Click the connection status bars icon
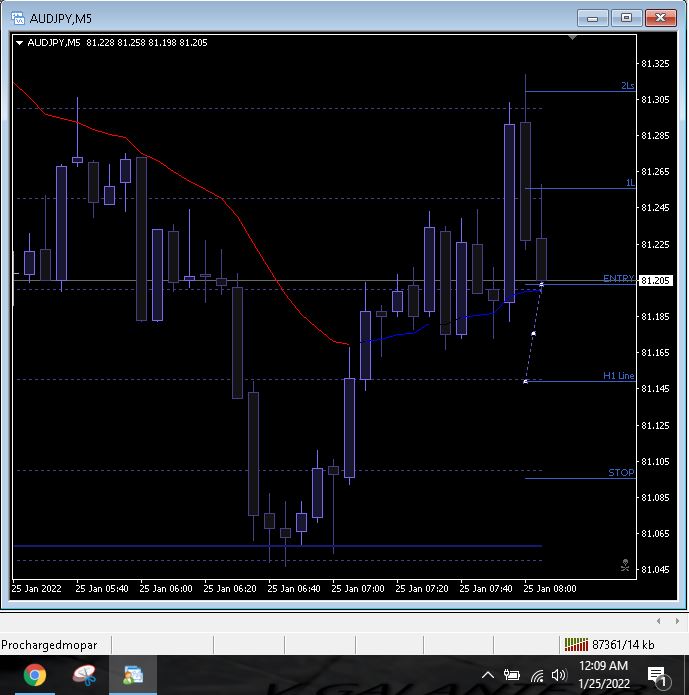The height and width of the screenshot is (695, 689). tap(576, 644)
